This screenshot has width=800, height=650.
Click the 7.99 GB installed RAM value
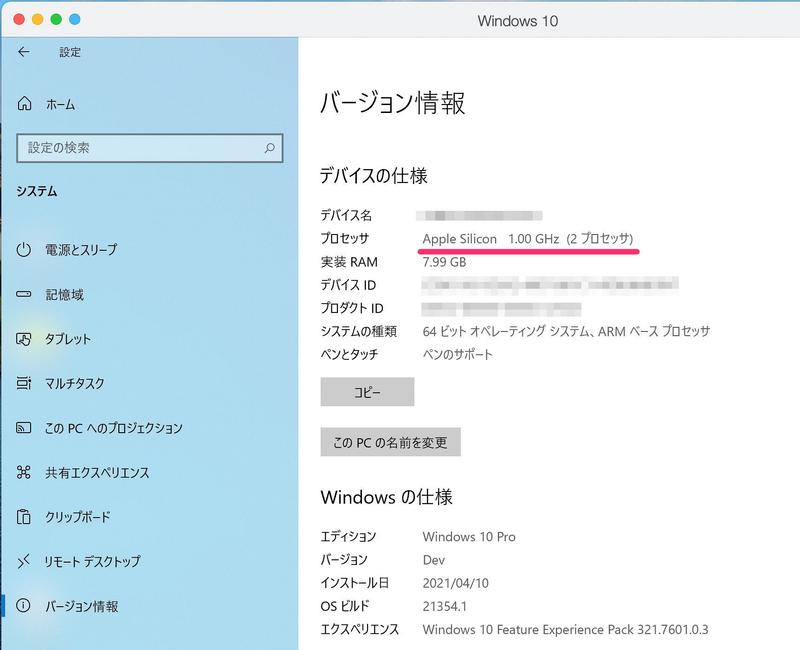click(x=444, y=262)
